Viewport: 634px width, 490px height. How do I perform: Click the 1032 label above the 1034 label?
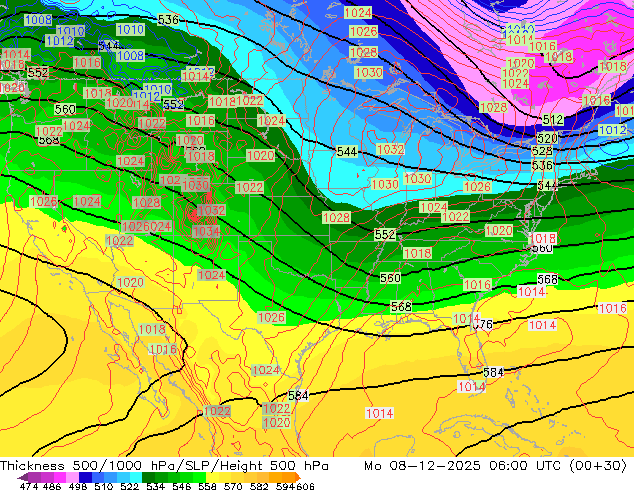[211, 210]
